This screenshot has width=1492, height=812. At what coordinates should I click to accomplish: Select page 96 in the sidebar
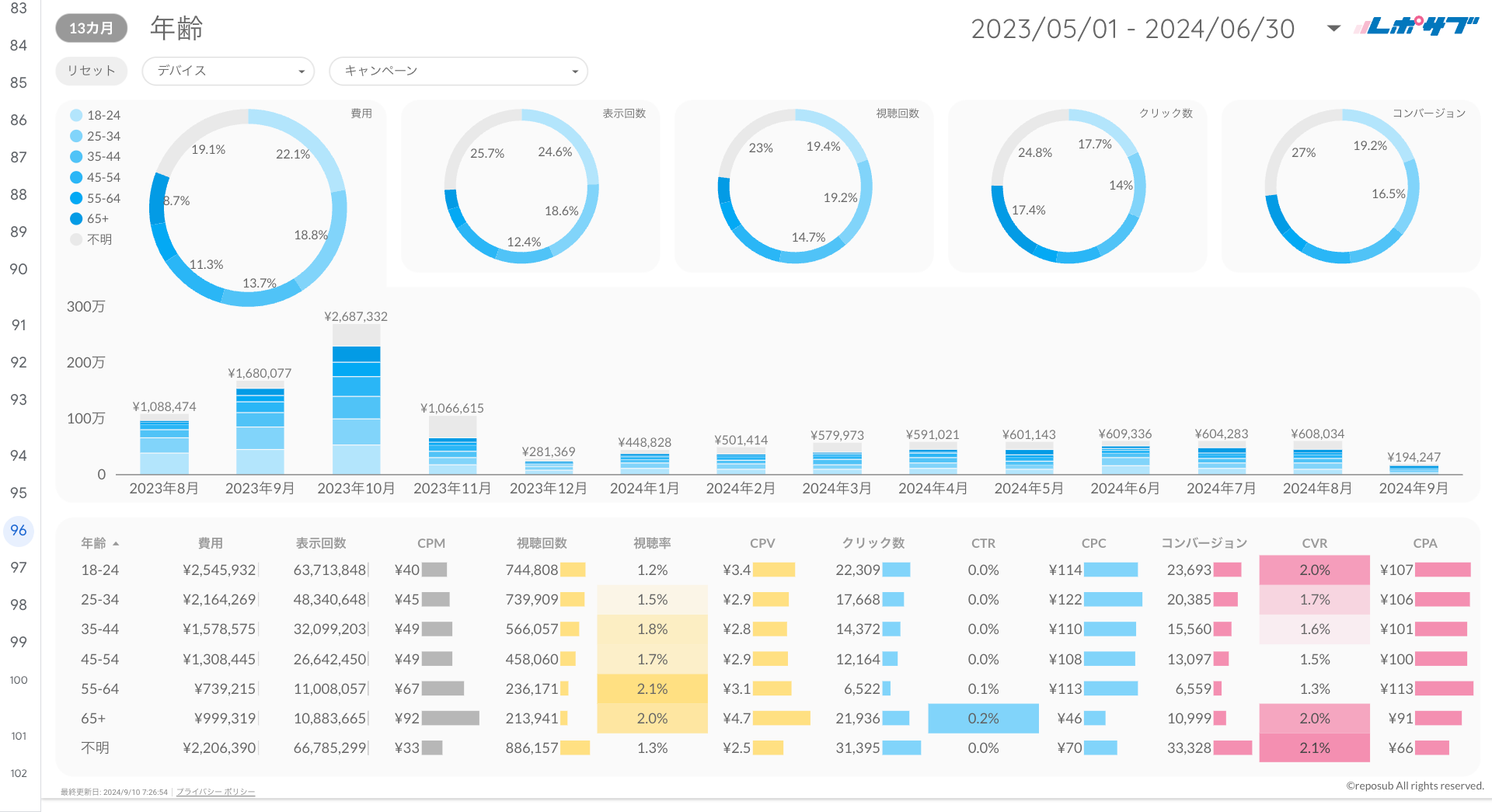(19, 531)
